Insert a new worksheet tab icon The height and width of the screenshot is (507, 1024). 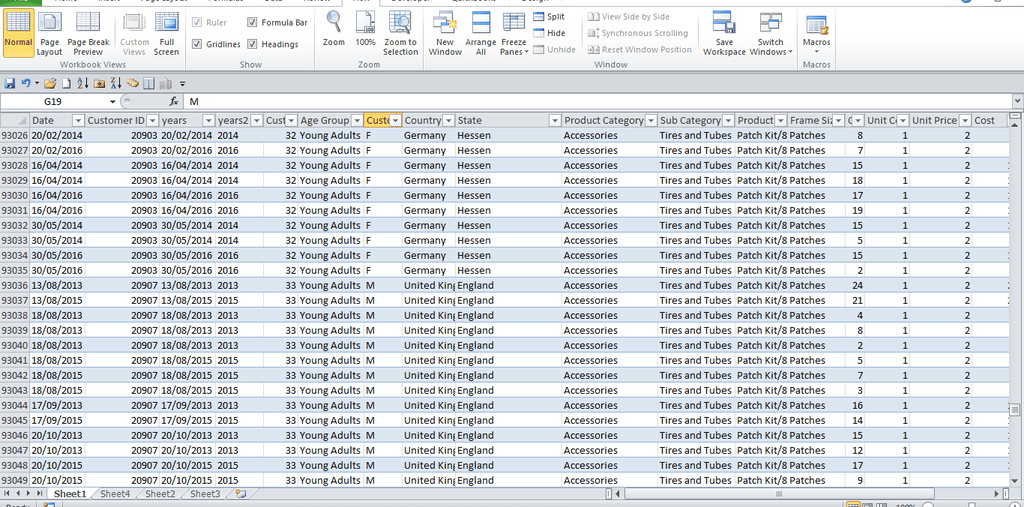pos(241,494)
